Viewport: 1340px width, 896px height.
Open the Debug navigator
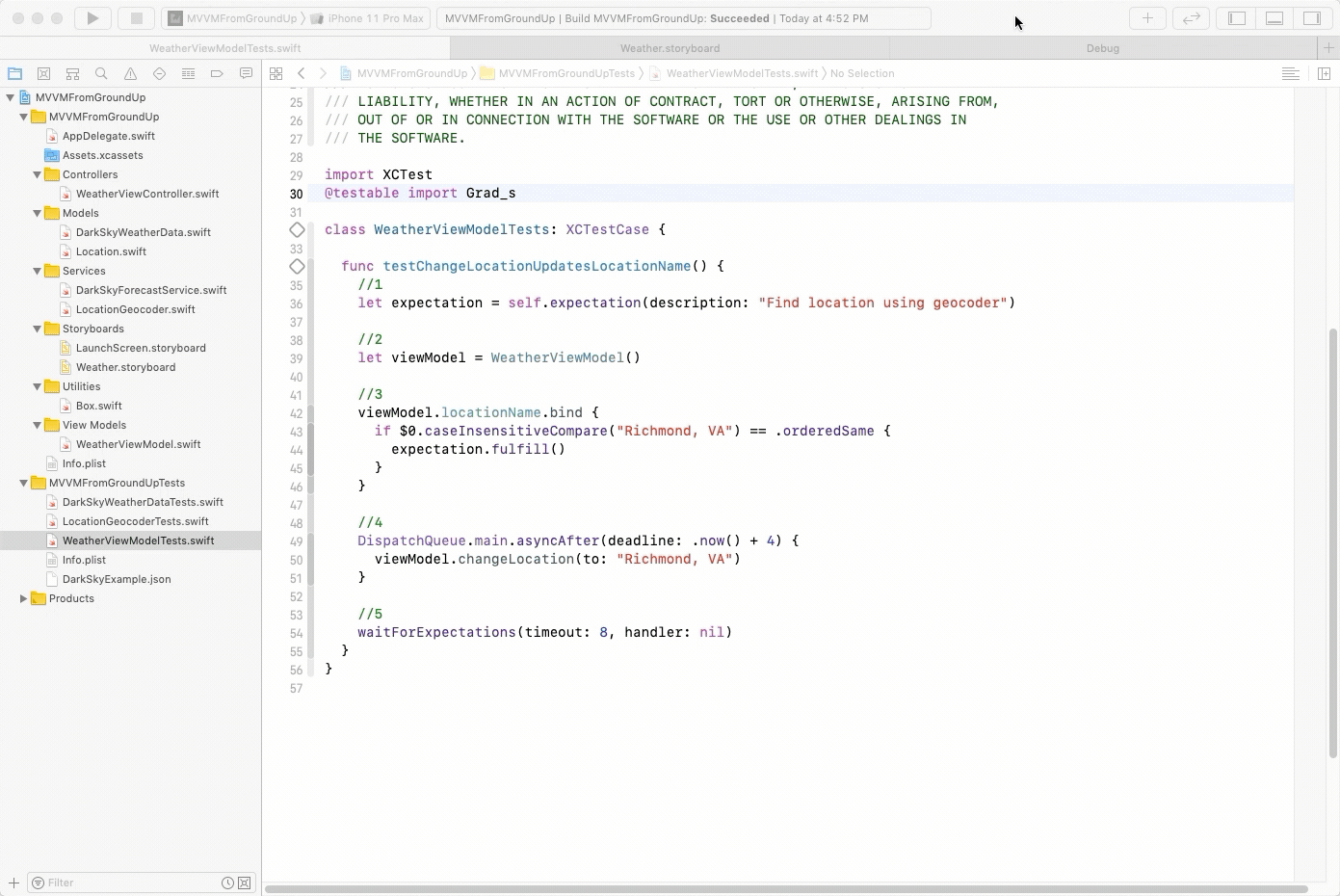(188, 73)
